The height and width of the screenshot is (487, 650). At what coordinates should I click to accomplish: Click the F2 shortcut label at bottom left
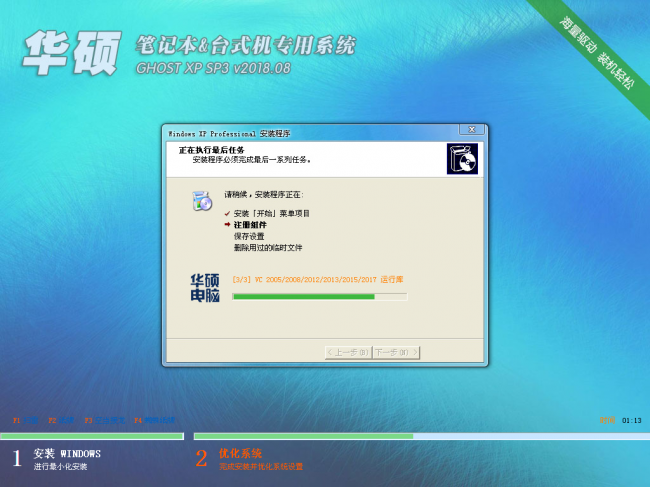[61, 420]
